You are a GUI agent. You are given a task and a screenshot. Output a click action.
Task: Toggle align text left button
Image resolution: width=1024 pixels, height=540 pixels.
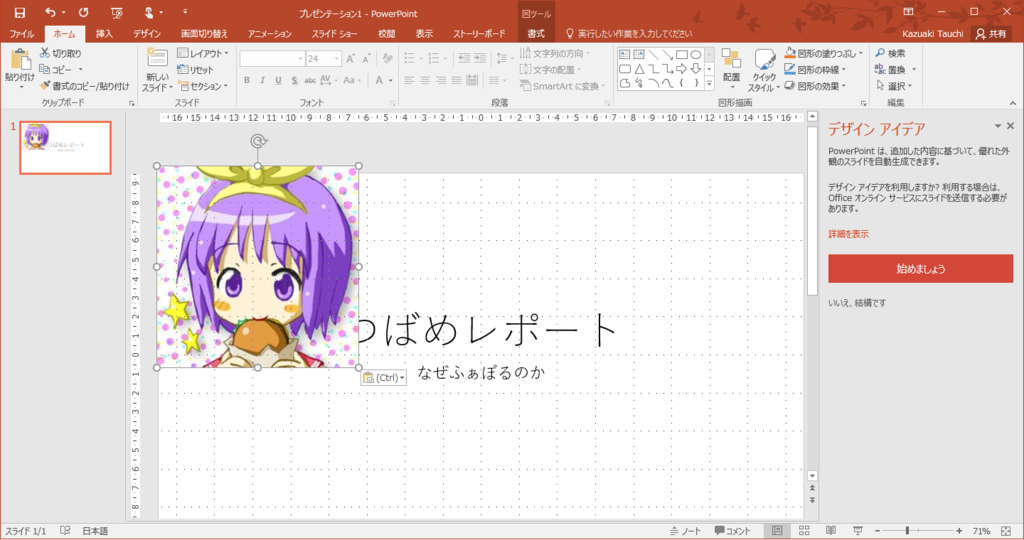click(x=409, y=80)
